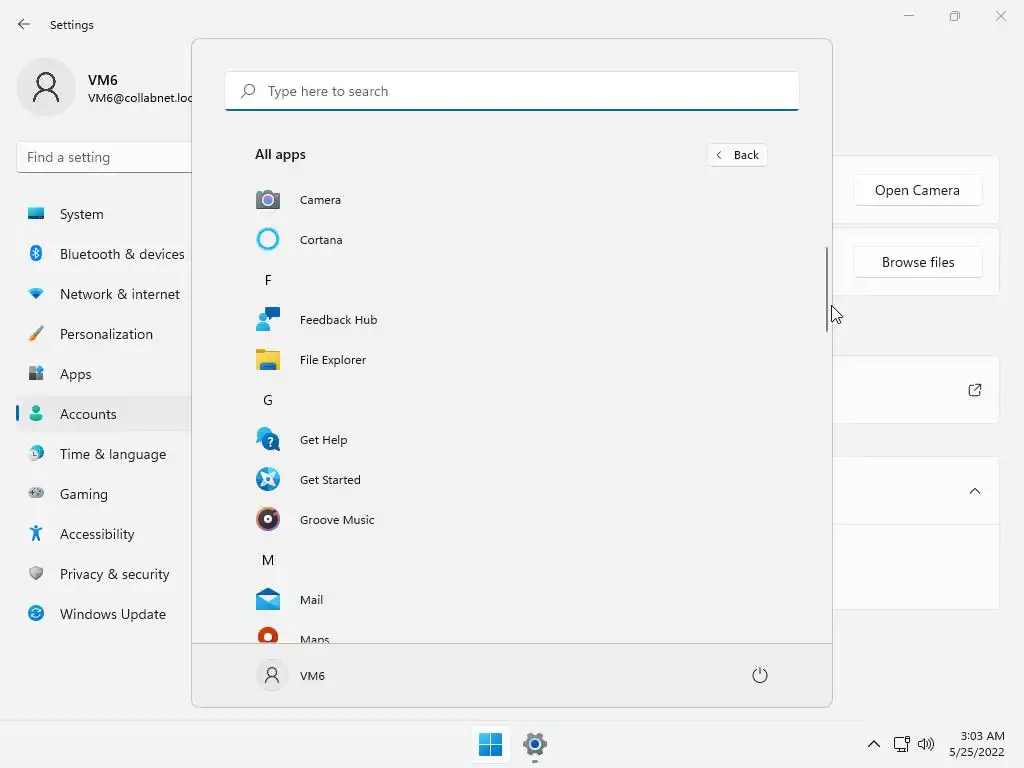
Task: Click the Type here to search box
Action: pos(512,91)
